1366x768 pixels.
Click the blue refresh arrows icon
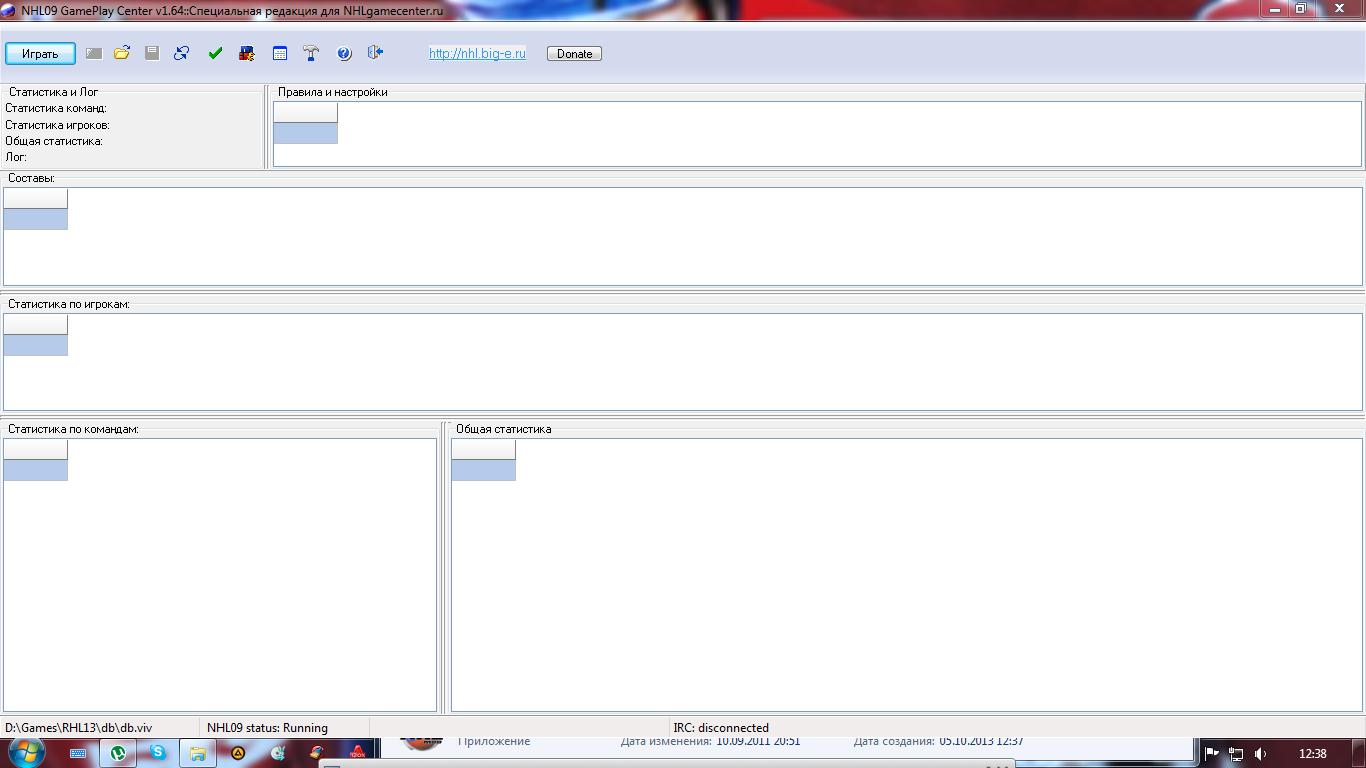[182, 53]
